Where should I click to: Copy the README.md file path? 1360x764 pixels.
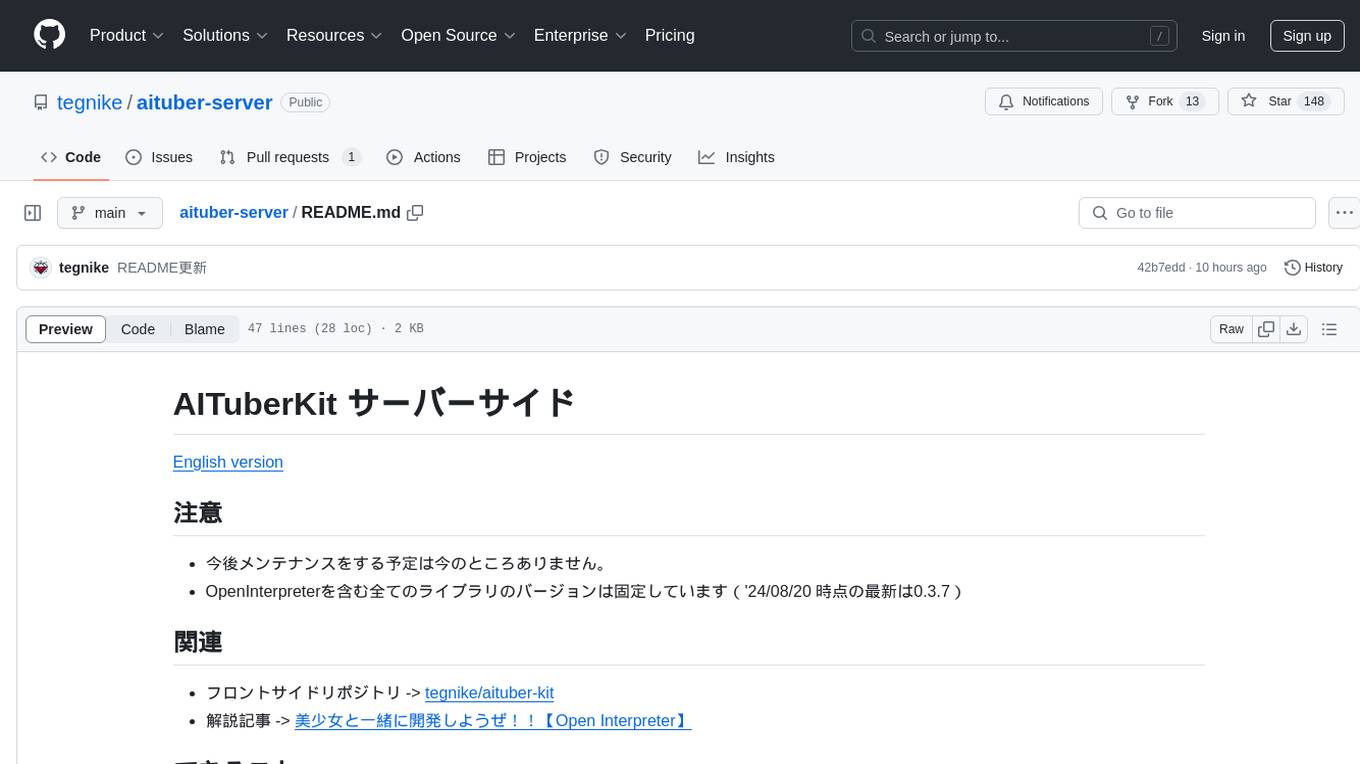pyautogui.click(x=415, y=213)
